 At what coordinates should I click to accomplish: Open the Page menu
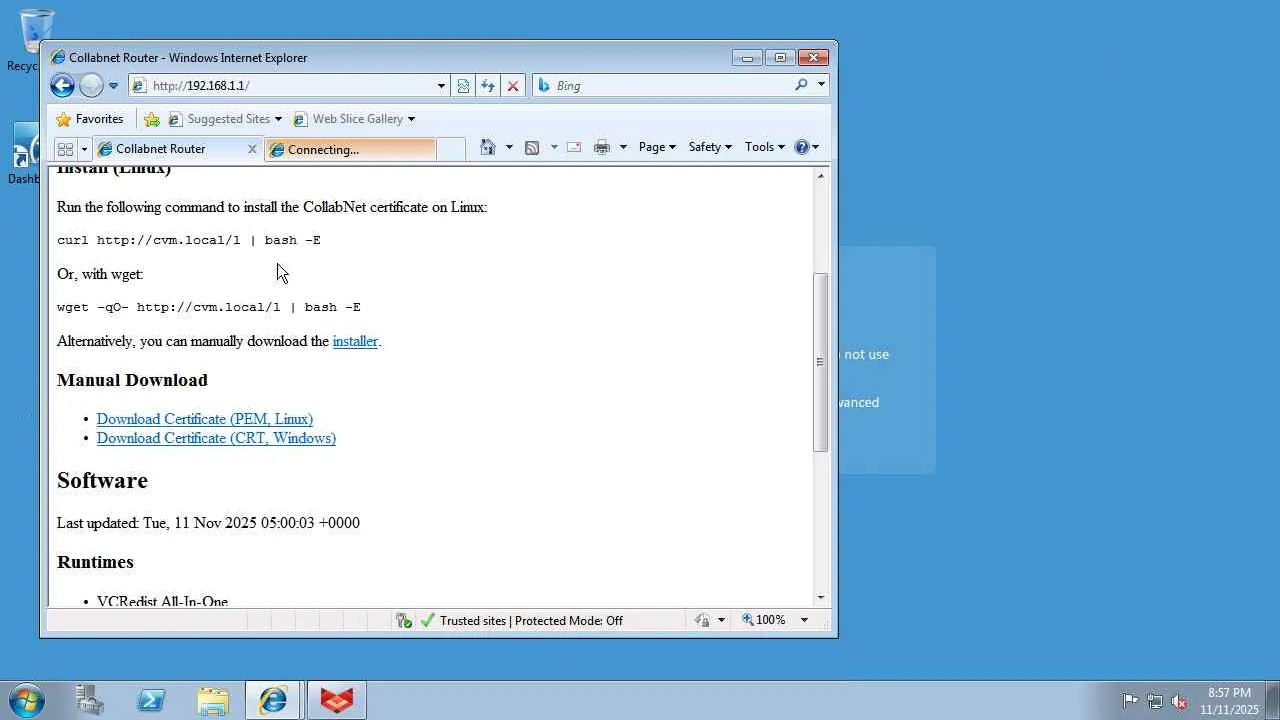(657, 147)
